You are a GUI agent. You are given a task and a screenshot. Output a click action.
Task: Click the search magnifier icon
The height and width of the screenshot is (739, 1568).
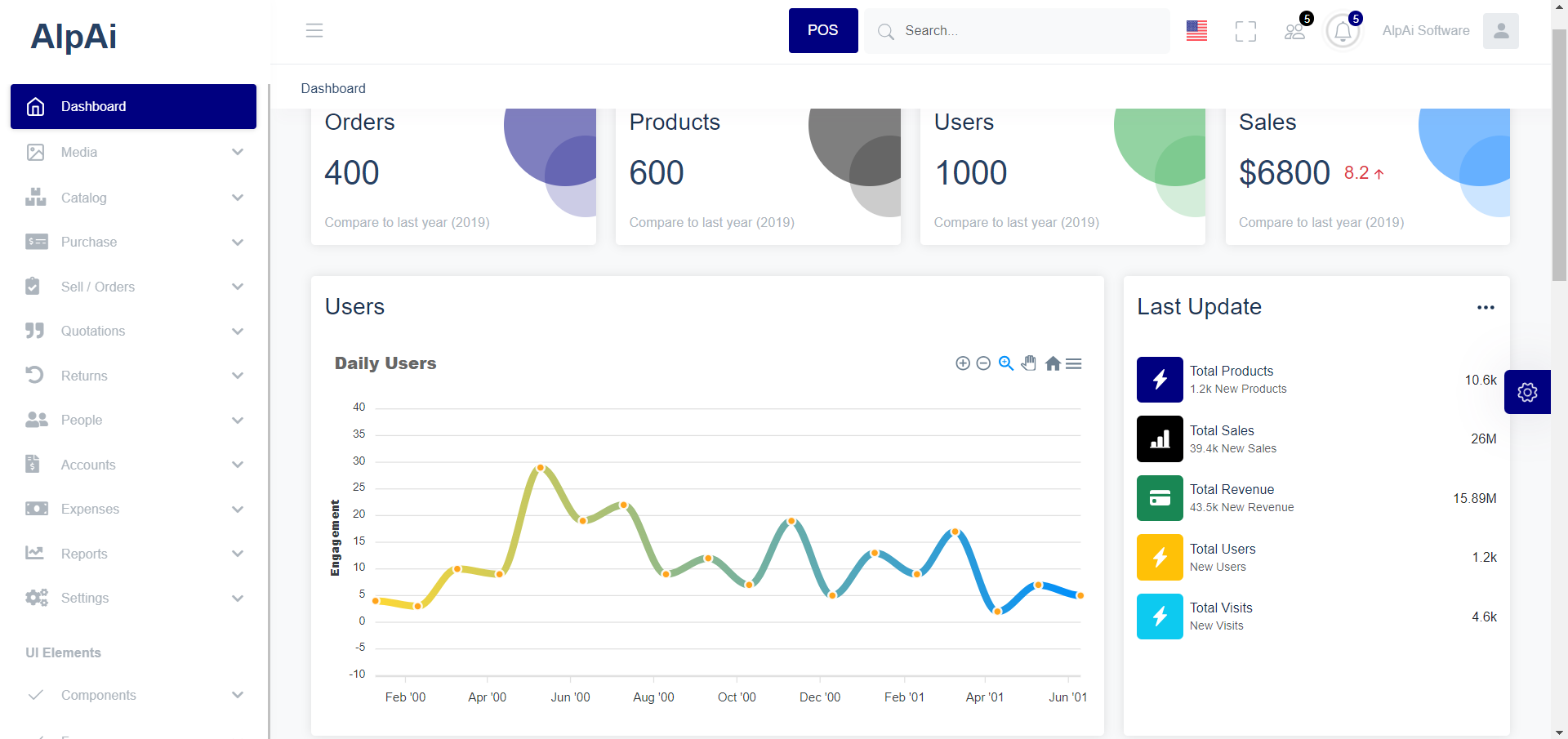pyautogui.click(x=885, y=32)
